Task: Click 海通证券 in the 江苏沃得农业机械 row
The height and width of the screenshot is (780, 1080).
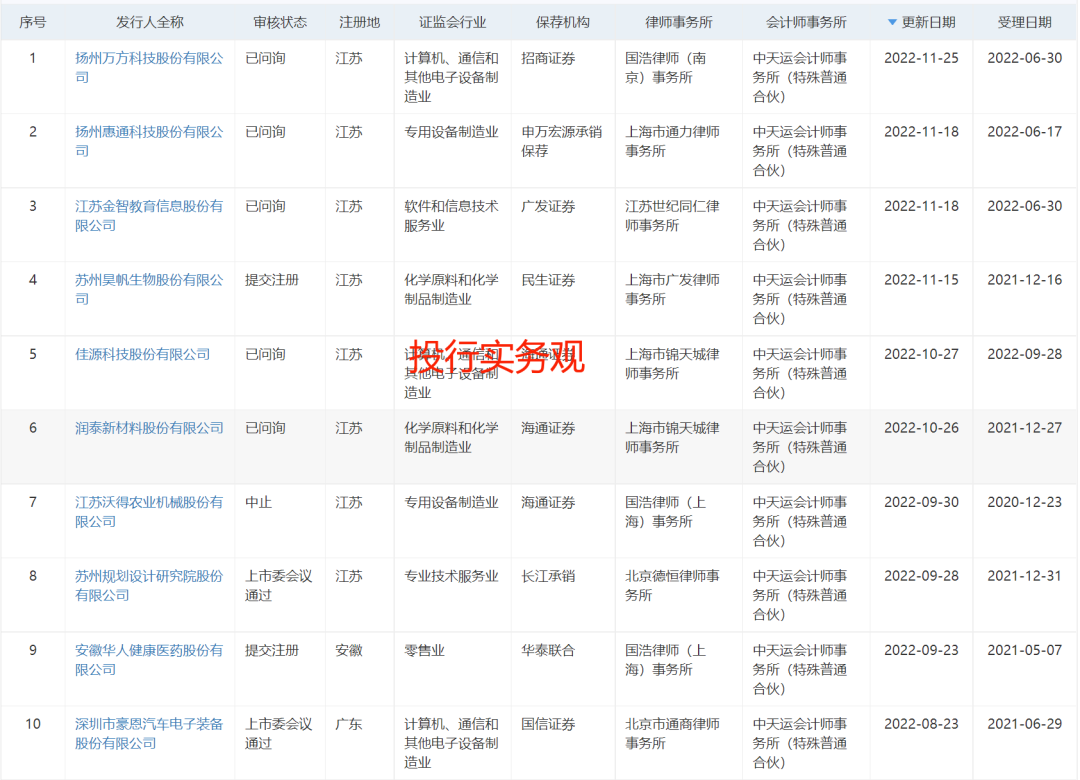Action: pos(548,502)
